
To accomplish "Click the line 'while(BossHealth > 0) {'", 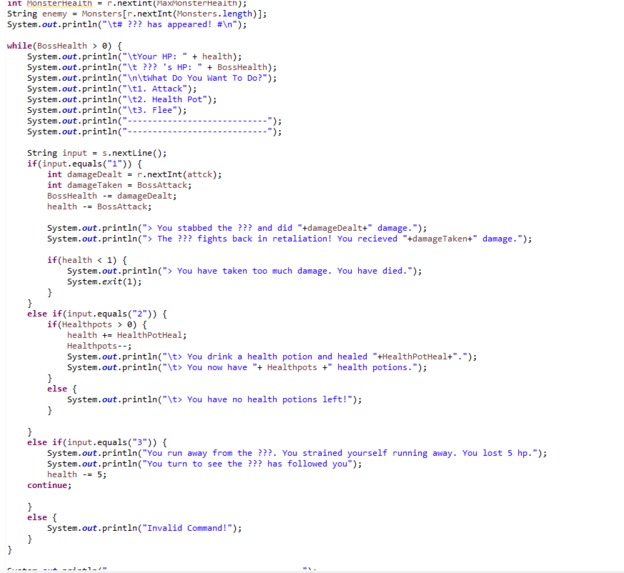I will [x=64, y=46].
